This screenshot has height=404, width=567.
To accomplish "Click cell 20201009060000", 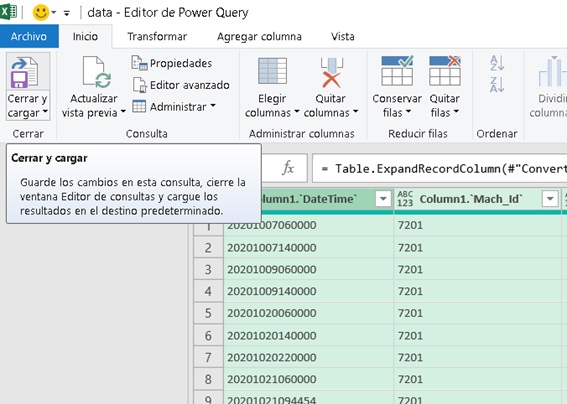I will (x=309, y=269).
